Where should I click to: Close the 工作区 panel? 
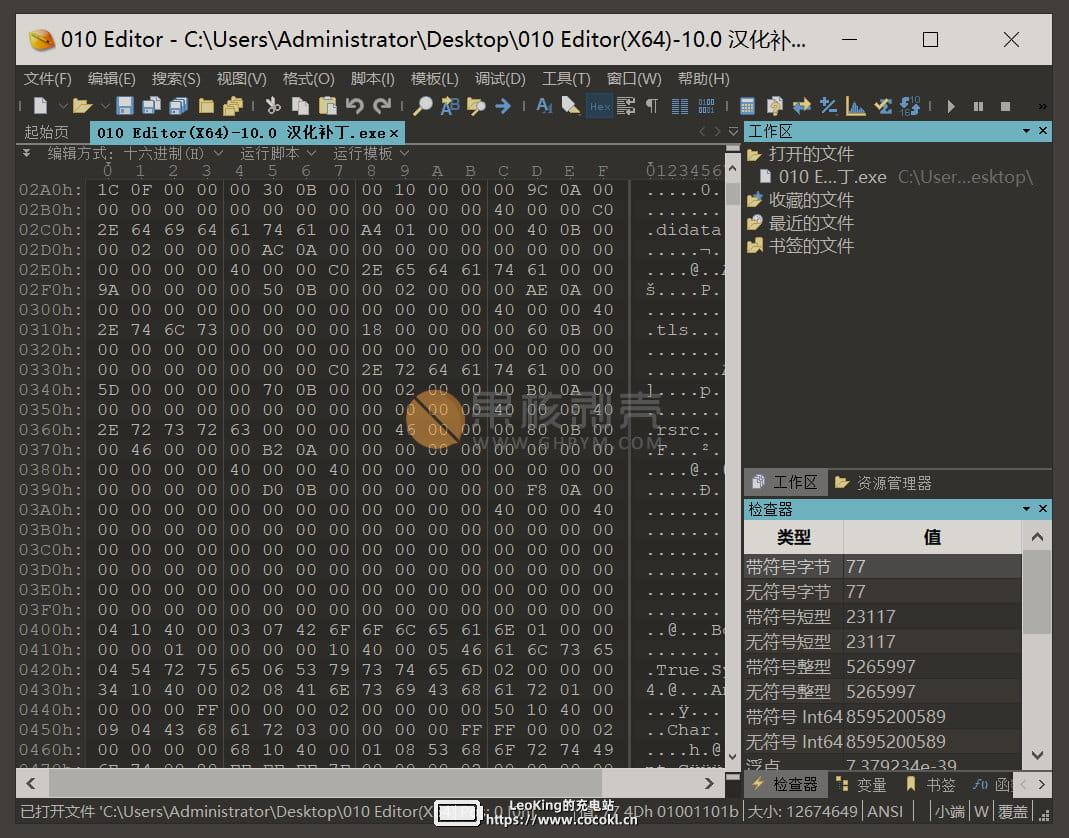tap(1043, 130)
